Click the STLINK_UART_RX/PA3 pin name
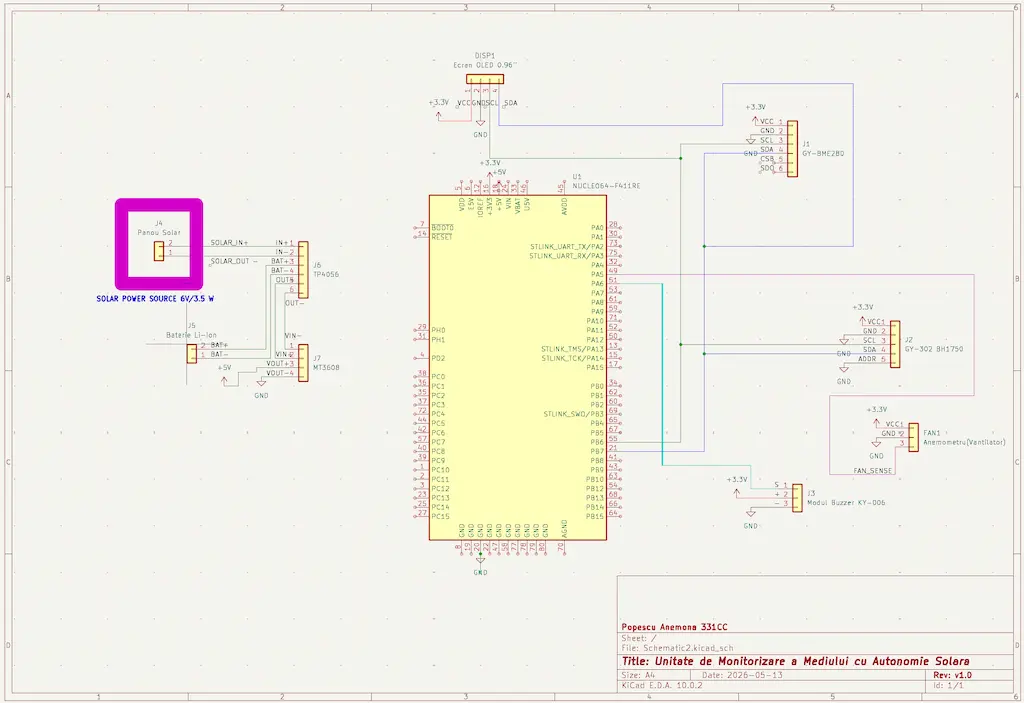Image resolution: width=1024 pixels, height=703 pixels. pyautogui.click(x=566, y=256)
